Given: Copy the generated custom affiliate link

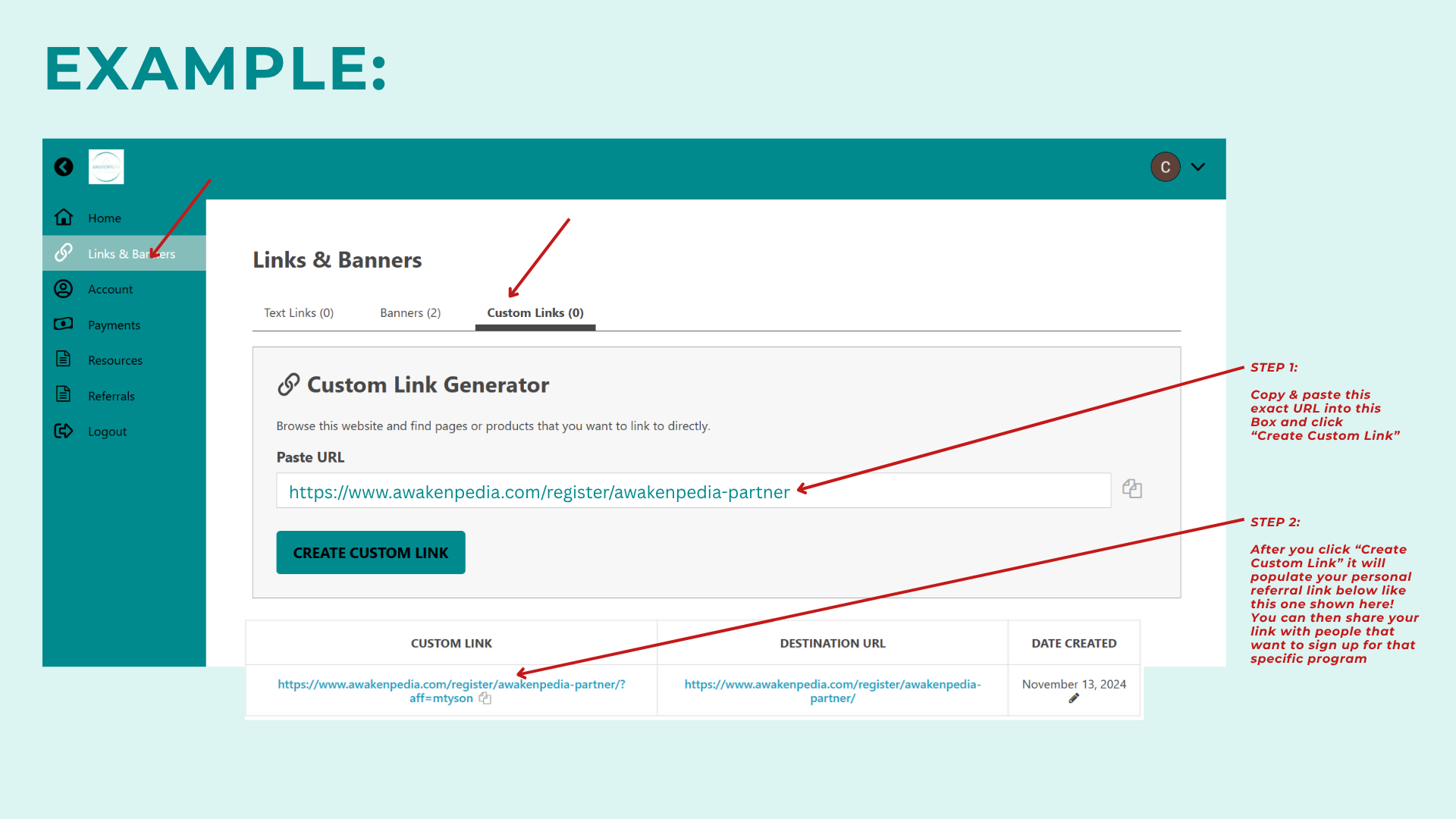Looking at the screenshot, I should (485, 698).
